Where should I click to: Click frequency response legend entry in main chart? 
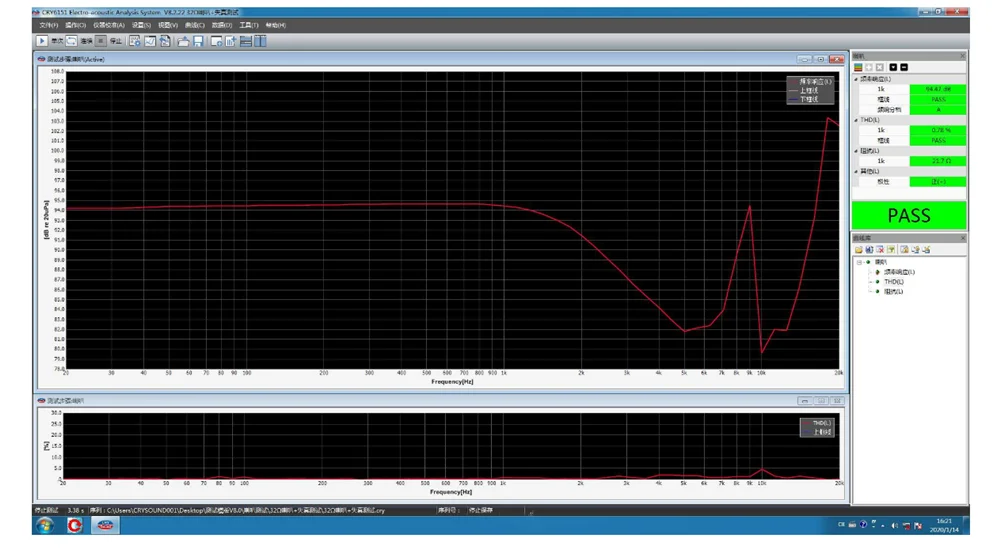(x=811, y=82)
